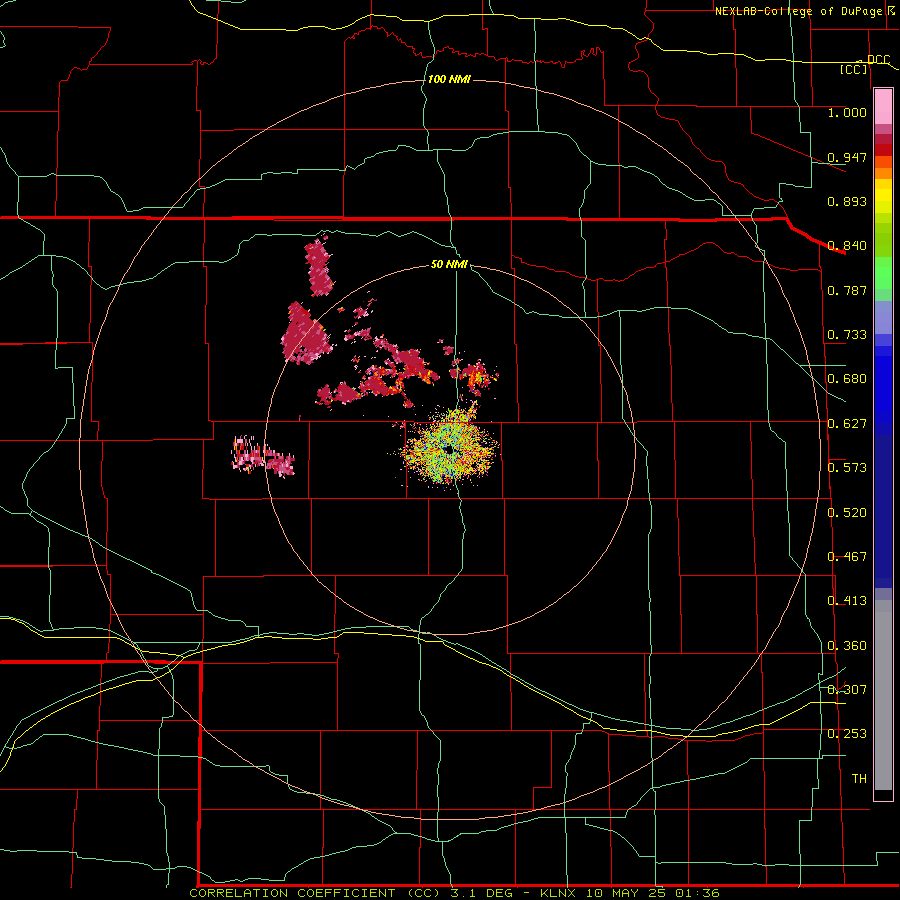The image size is (900, 900).
Task: Click the 3.1 DEG elevation text
Action: click(483, 893)
